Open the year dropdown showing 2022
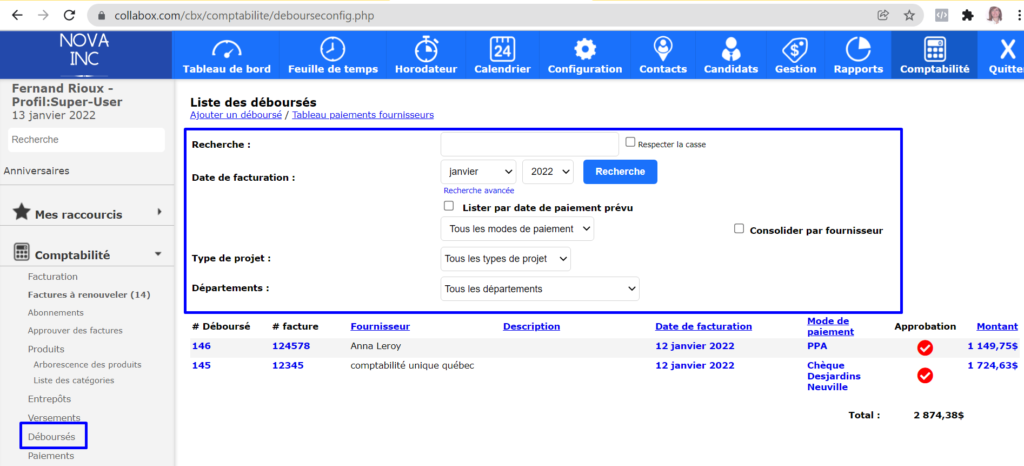Screen dimensions: 1024x466 point(548,172)
